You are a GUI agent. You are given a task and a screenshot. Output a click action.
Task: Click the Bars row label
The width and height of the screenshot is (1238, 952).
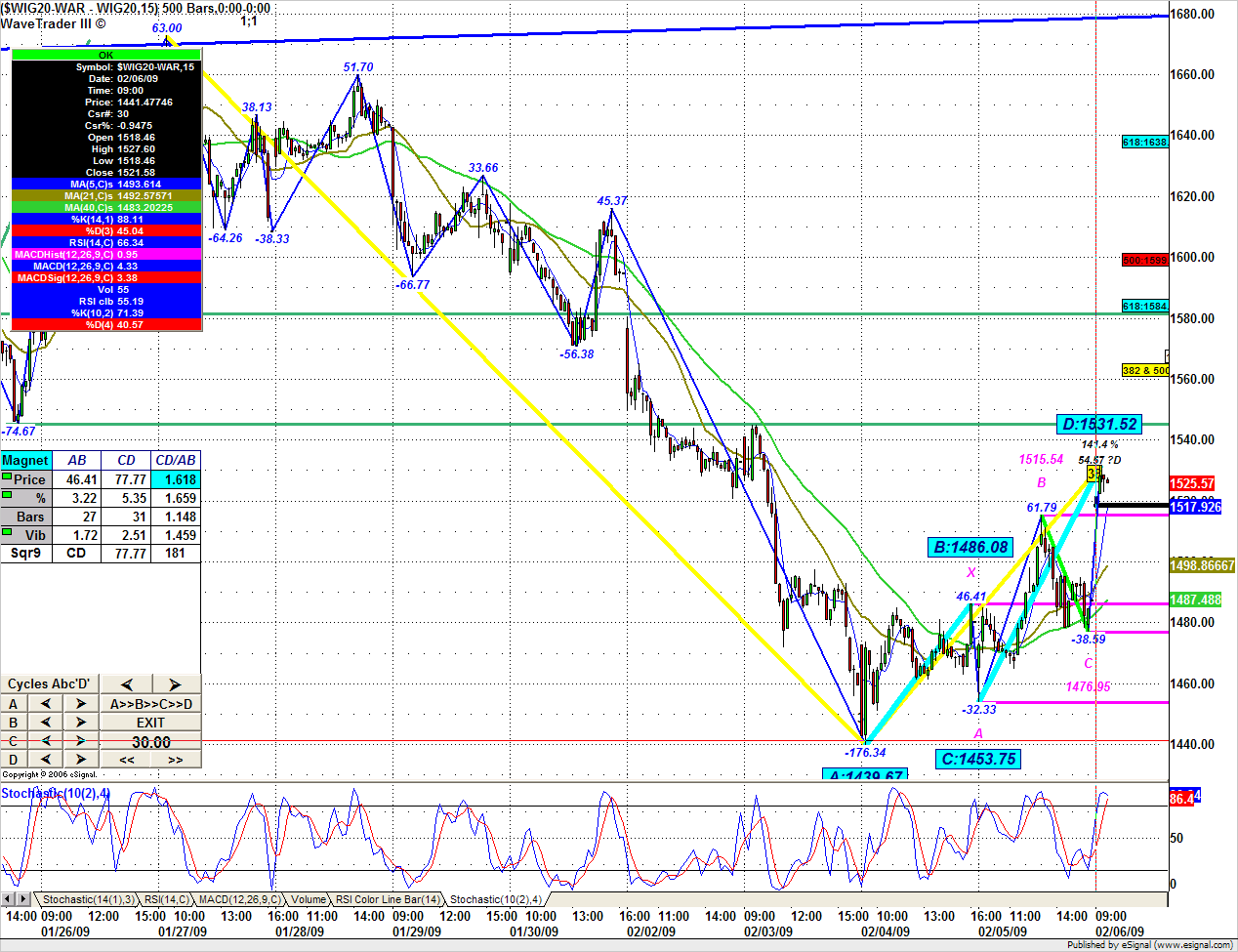pos(26,517)
